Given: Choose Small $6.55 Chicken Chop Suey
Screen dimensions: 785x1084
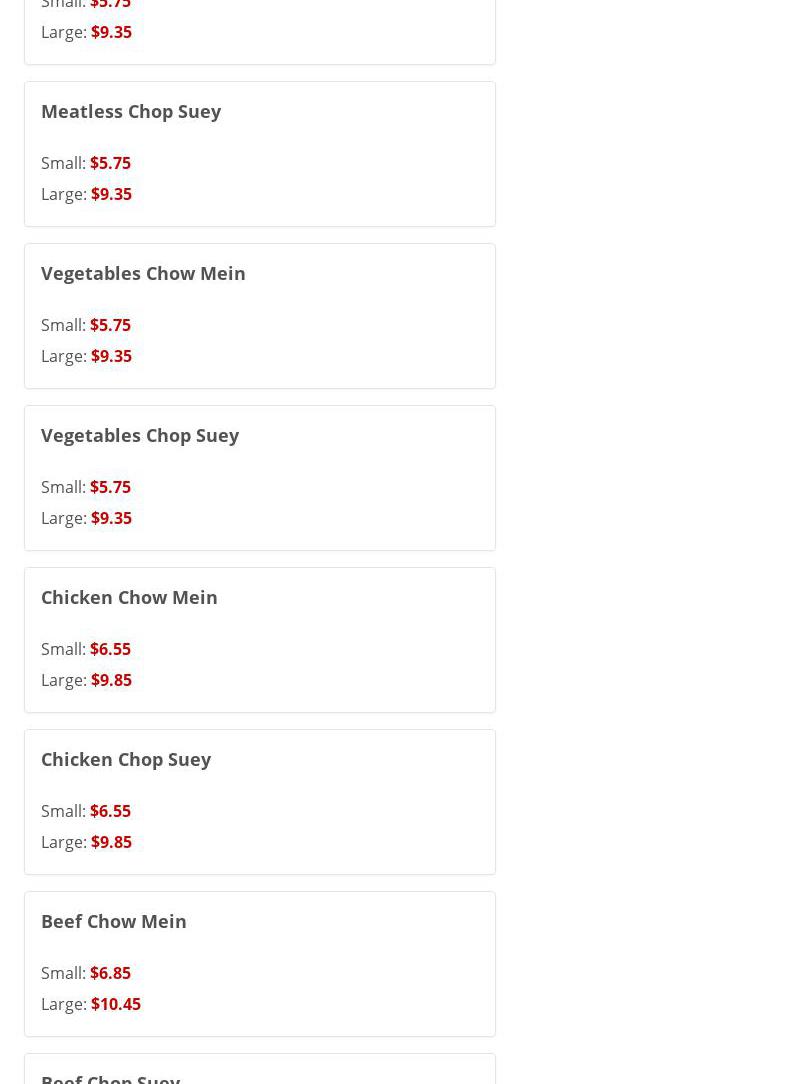Looking at the screenshot, I should coord(86,811).
